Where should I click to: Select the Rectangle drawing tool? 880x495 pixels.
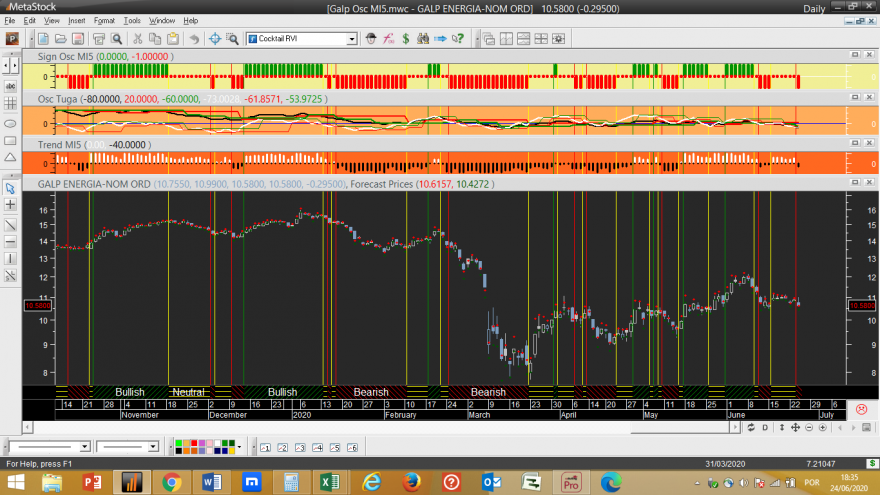pos(10,140)
